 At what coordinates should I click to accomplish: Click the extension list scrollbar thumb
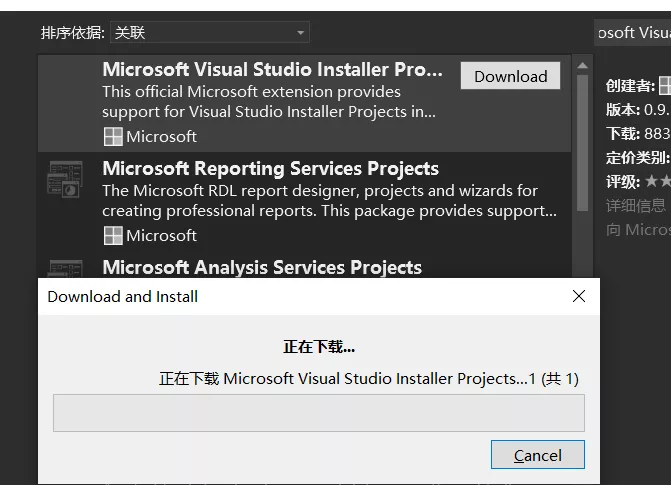(582, 143)
